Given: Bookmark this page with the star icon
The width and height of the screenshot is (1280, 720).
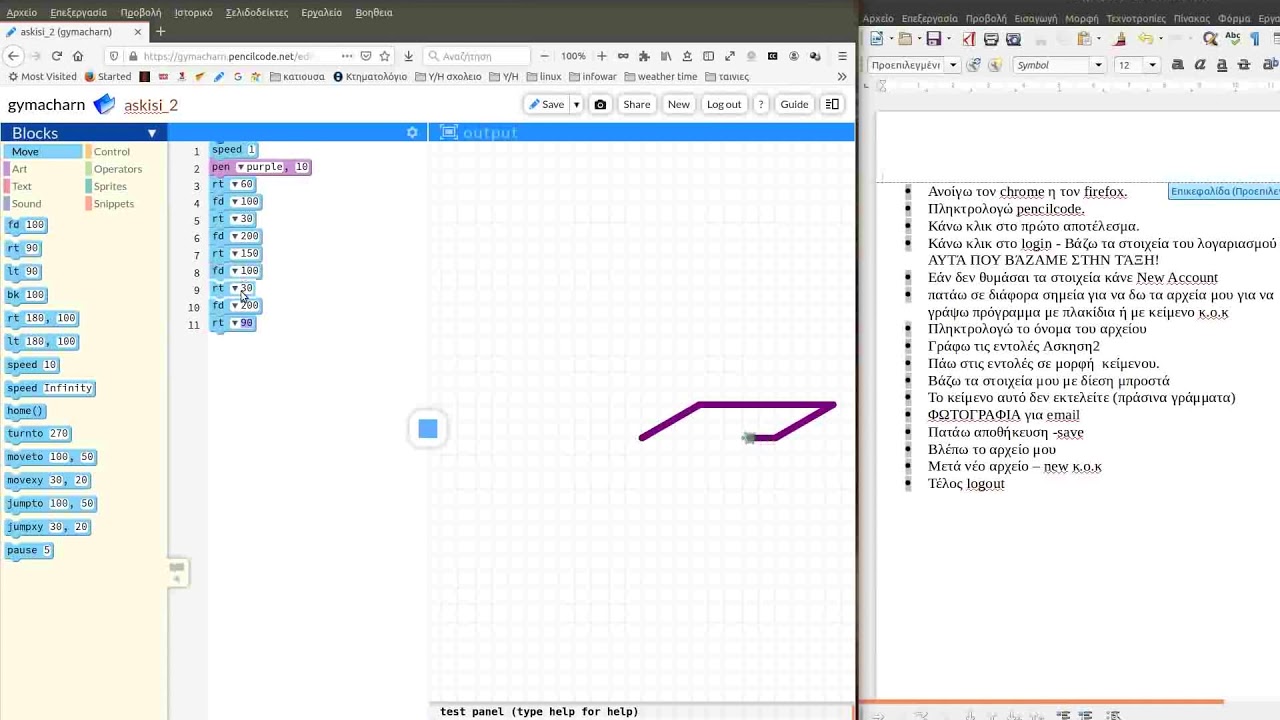Looking at the screenshot, I should pos(384,56).
